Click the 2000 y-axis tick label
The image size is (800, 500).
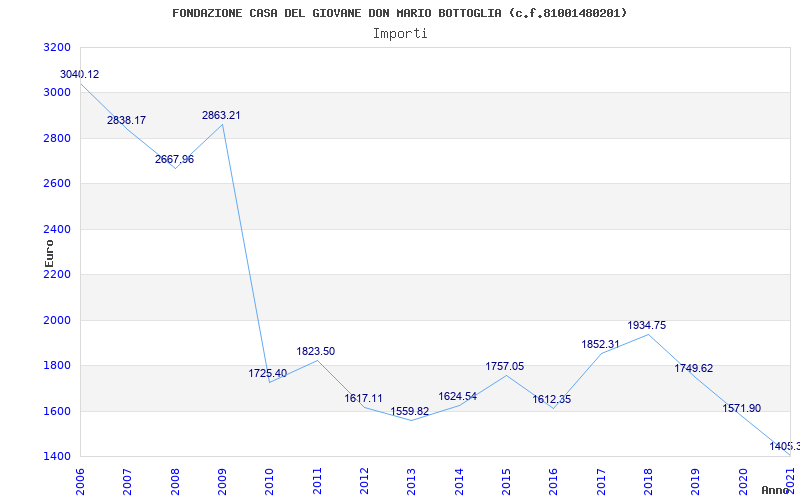(x=57, y=320)
